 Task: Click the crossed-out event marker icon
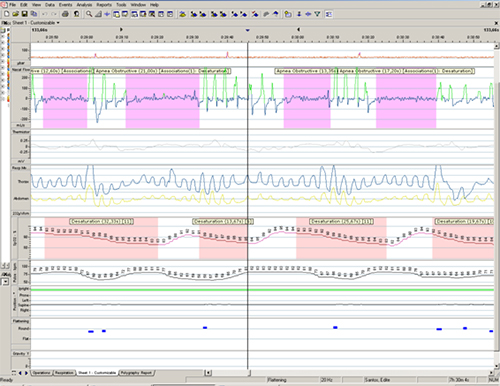coord(255,14)
